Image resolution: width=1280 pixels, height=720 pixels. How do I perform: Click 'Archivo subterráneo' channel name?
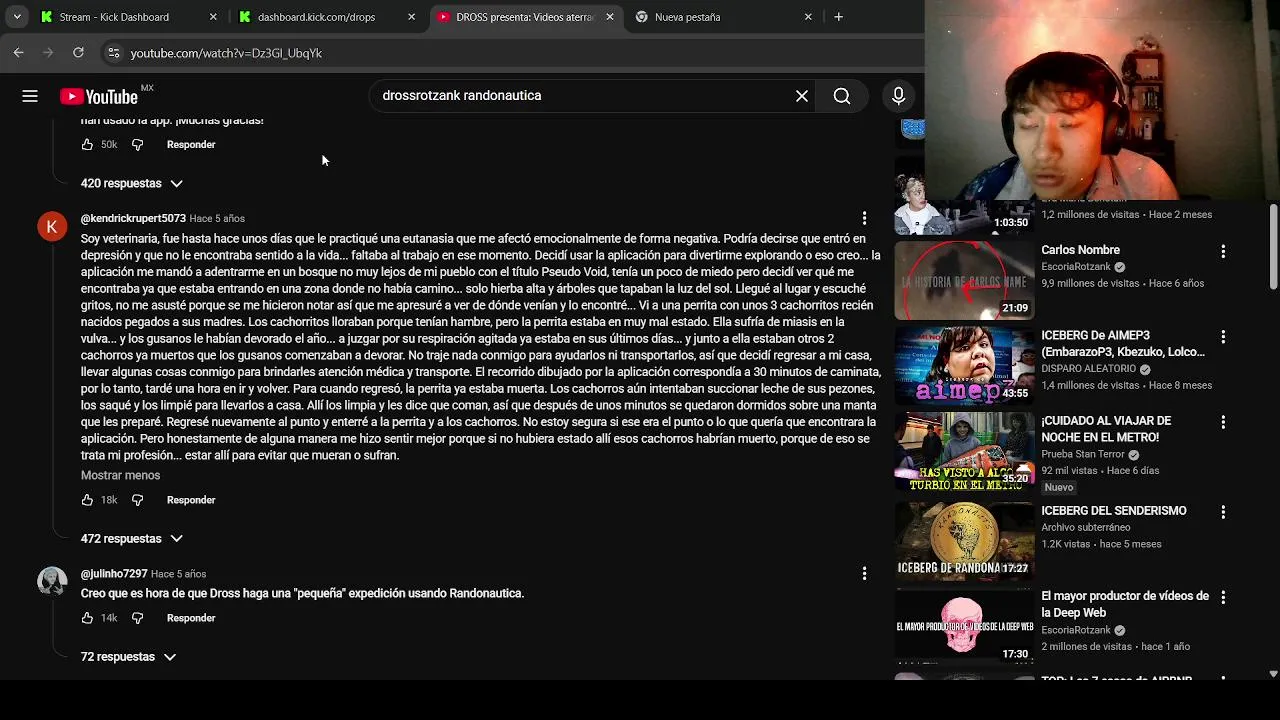tap(1086, 527)
